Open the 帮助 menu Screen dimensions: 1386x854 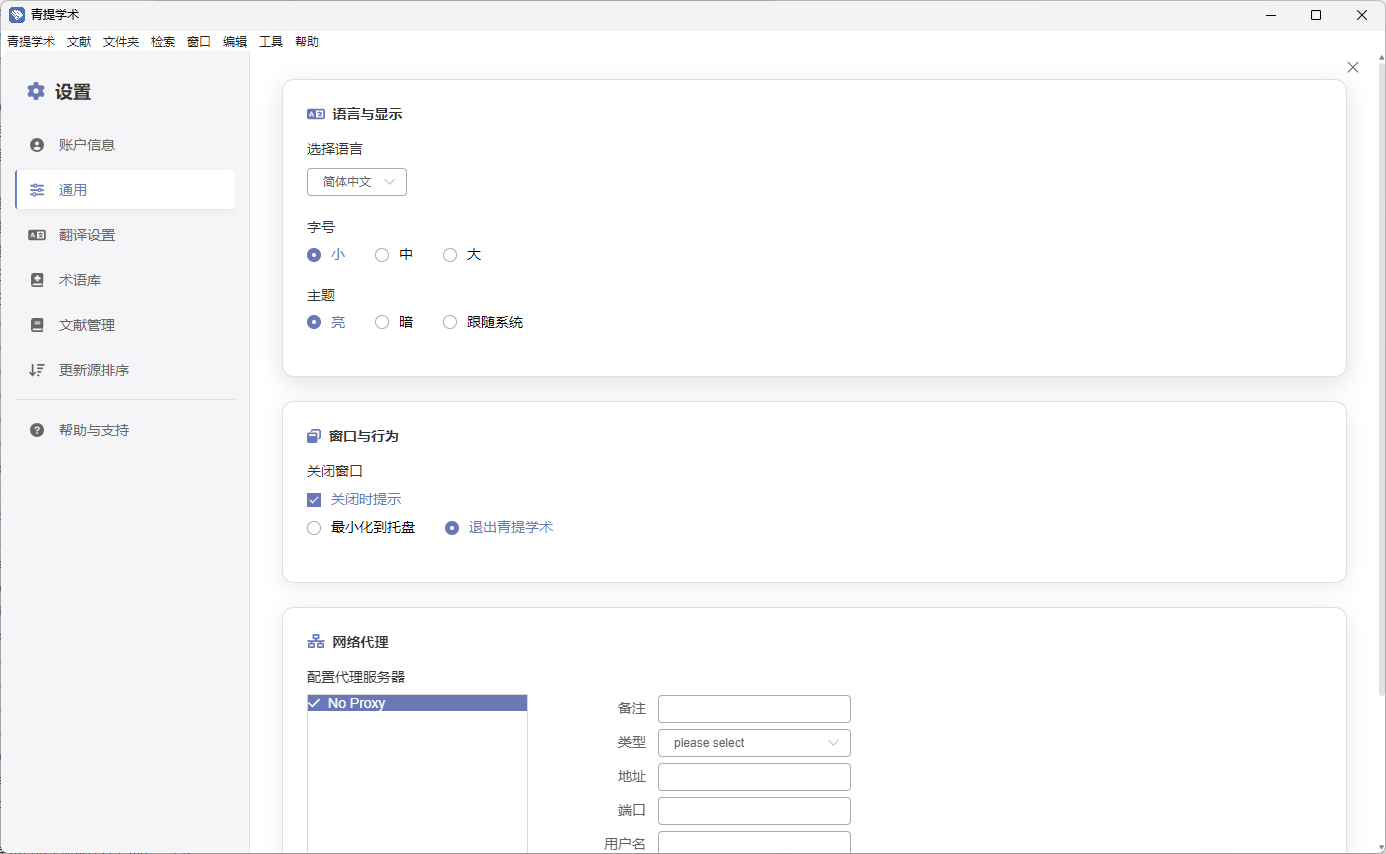(x=307, y=42)
